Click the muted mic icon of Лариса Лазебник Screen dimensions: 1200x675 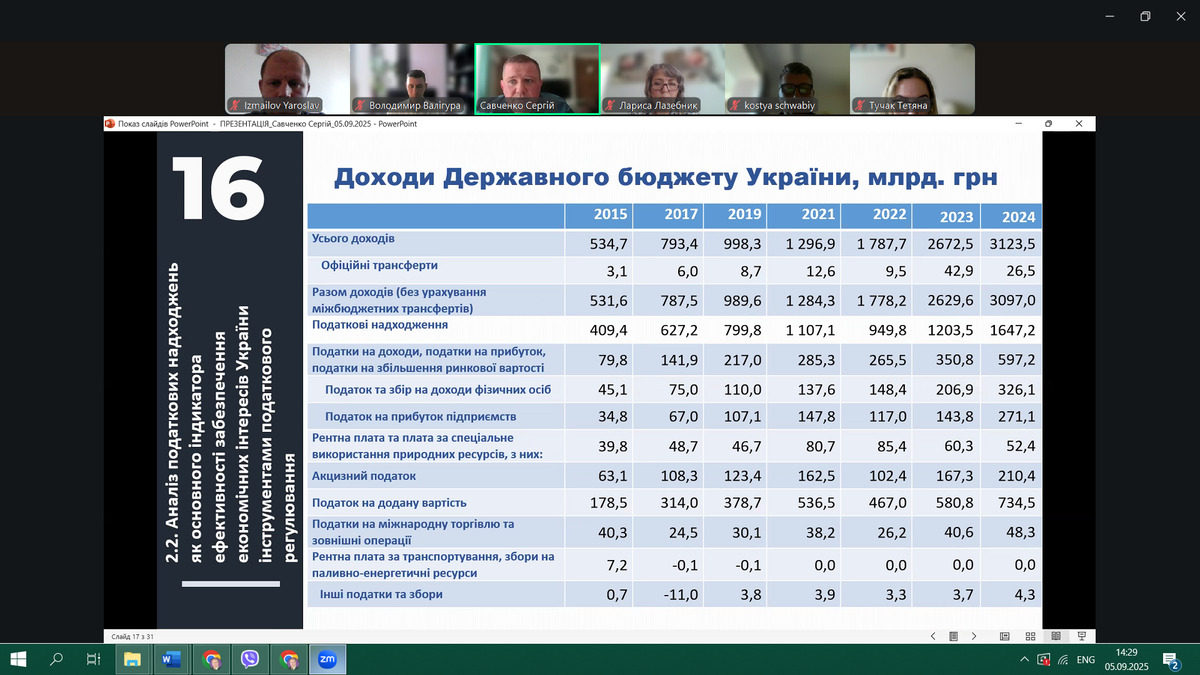coord(609,105)
